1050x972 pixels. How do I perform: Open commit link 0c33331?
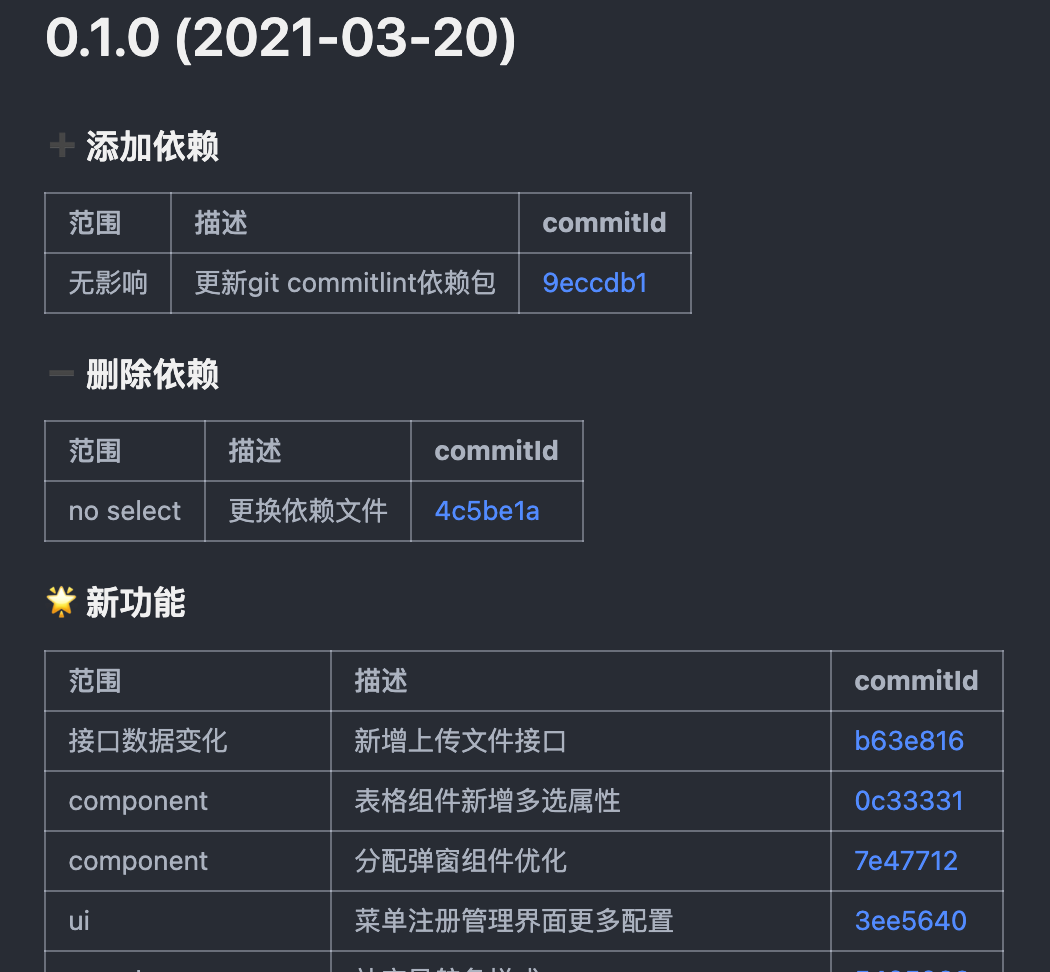pos(909,801)
